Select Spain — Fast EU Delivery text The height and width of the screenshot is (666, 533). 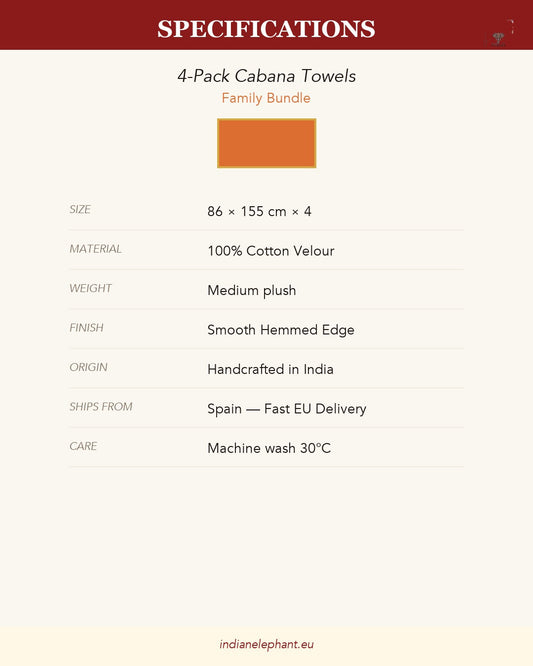(287, 409)
